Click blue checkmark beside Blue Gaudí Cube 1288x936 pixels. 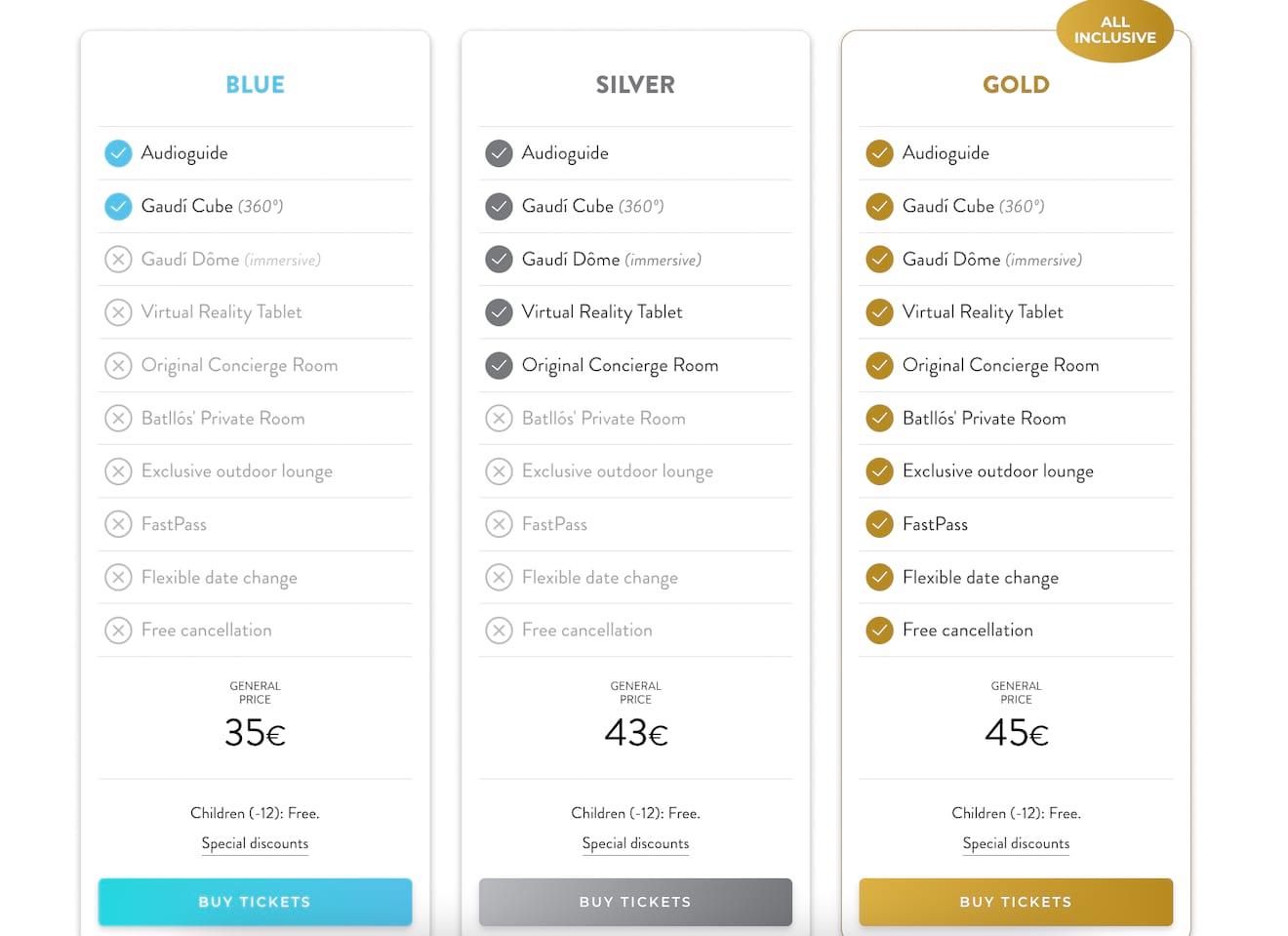118,206
